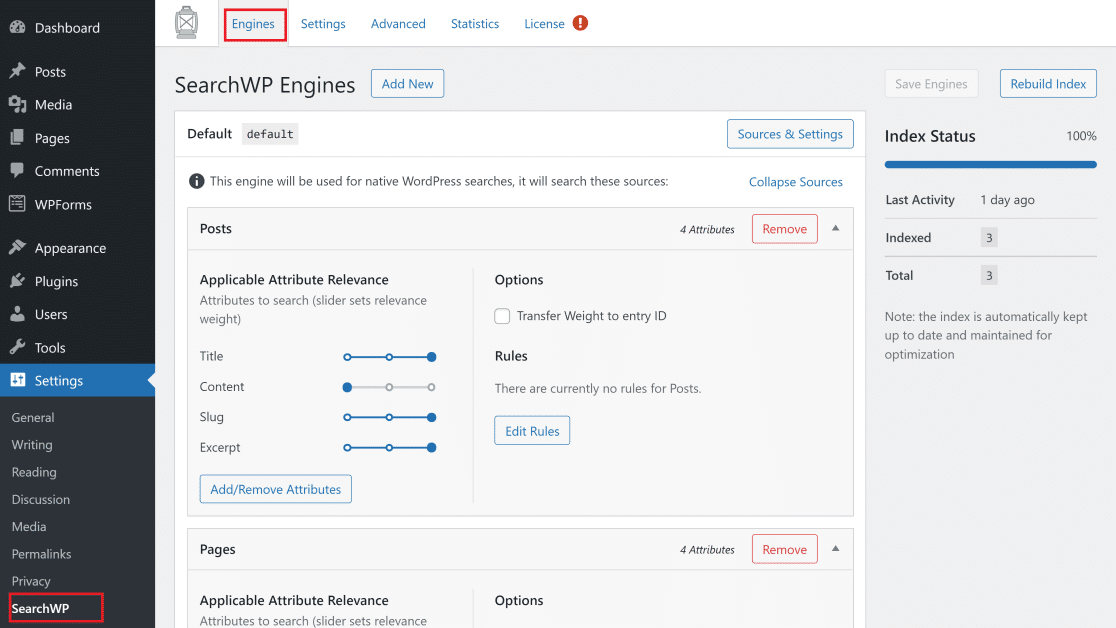Screen dimensions: 1116x628
Task: Click the Posts pushpin icon in sidebar
Action: pyautogui.click(x=18, y=71)
